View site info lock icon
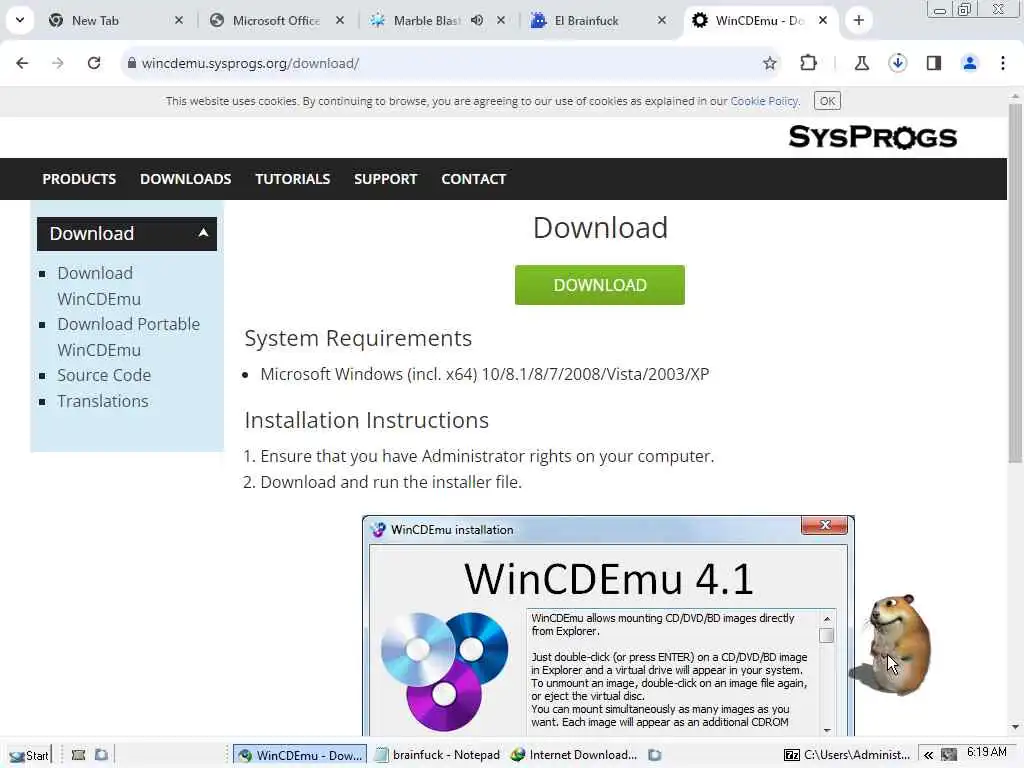Viewport: 1024px width, 768px height. (132, 63)
